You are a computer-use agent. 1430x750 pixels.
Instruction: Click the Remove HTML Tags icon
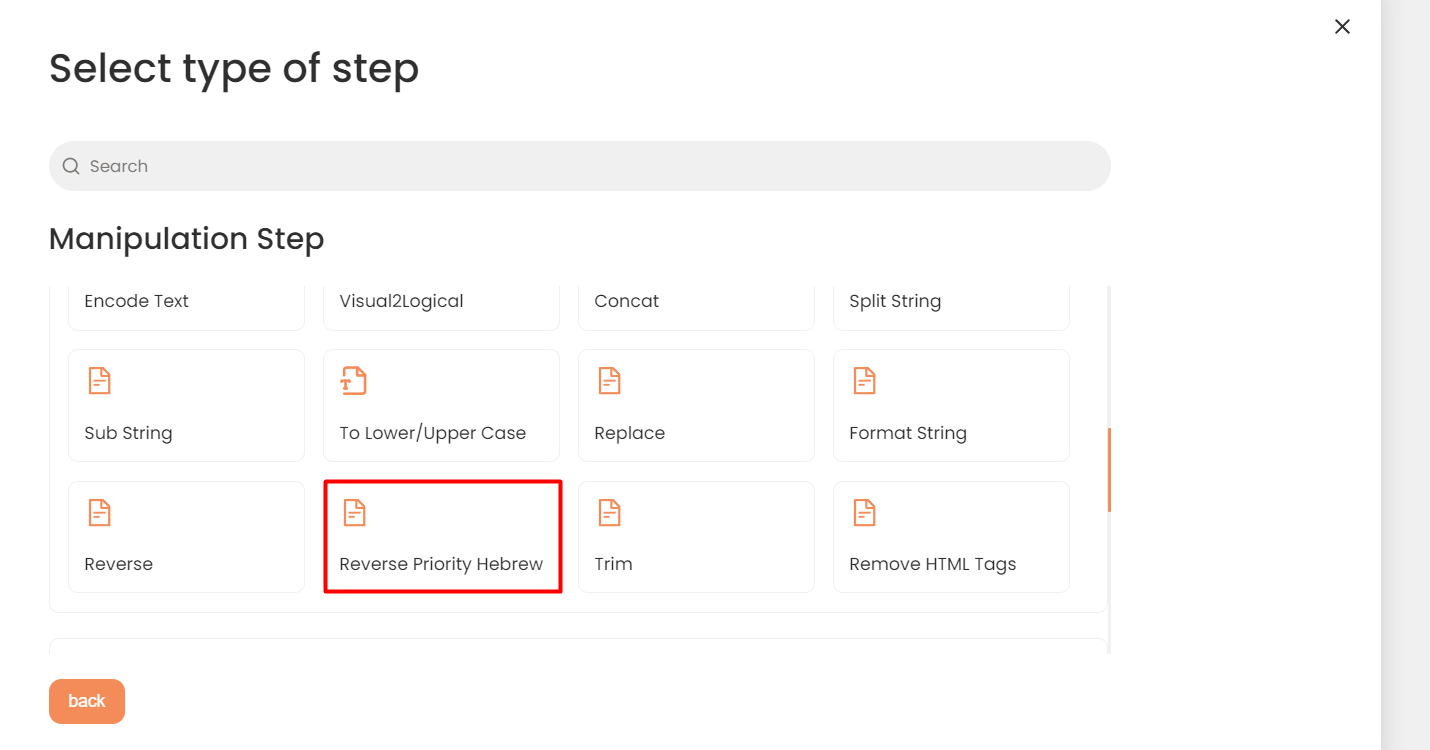coord(864,513)
